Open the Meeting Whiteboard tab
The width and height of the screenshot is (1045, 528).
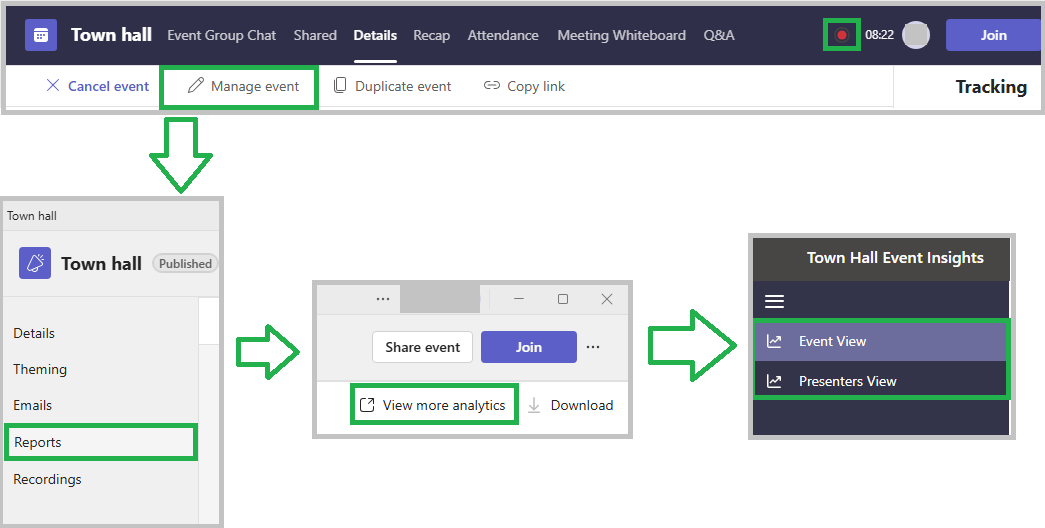(622, 35)
